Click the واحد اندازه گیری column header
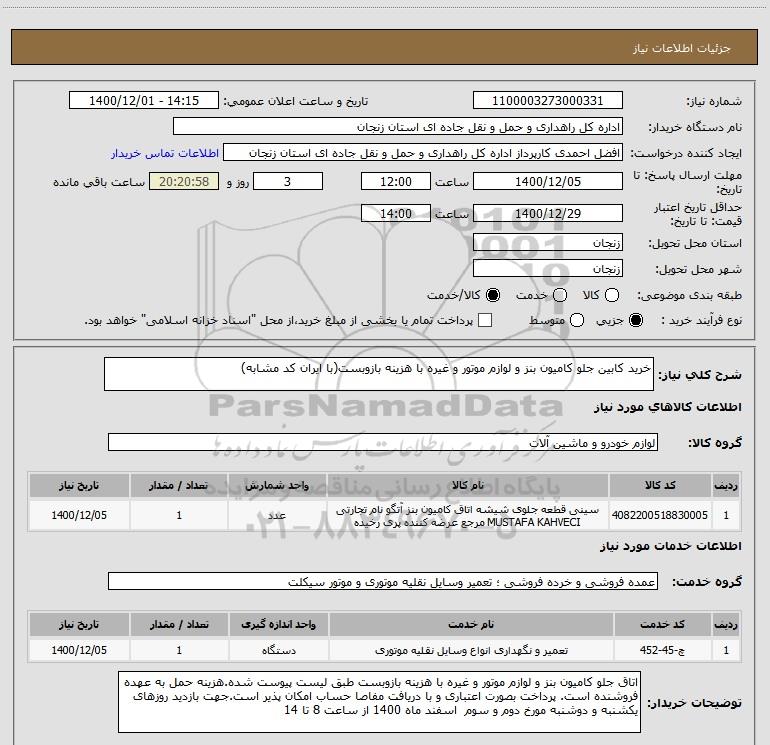Screen dimensions: 770x745 point(278,624)
